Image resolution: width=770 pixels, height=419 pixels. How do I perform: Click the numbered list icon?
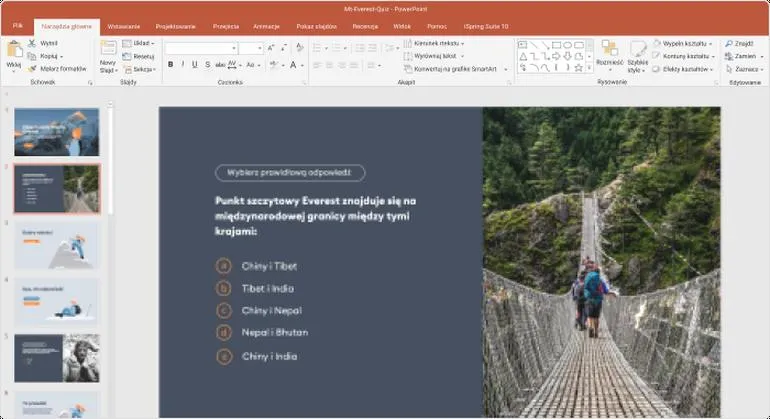click(336, 48)
